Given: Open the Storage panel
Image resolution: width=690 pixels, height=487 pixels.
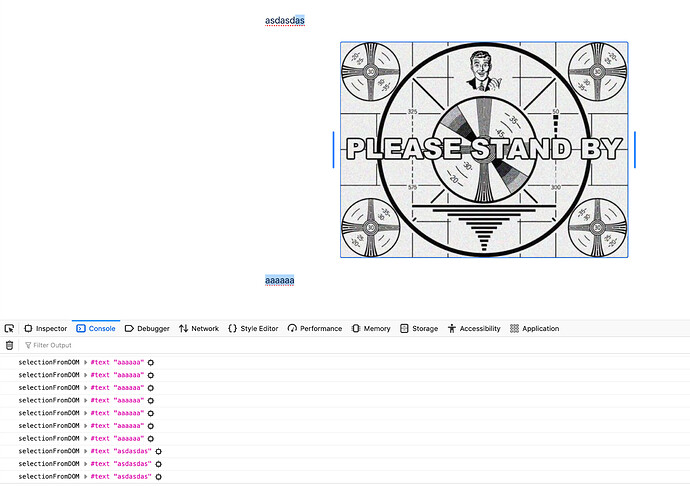Looking at the screenshot, I should pyautogui.click(x=419, y=329).
